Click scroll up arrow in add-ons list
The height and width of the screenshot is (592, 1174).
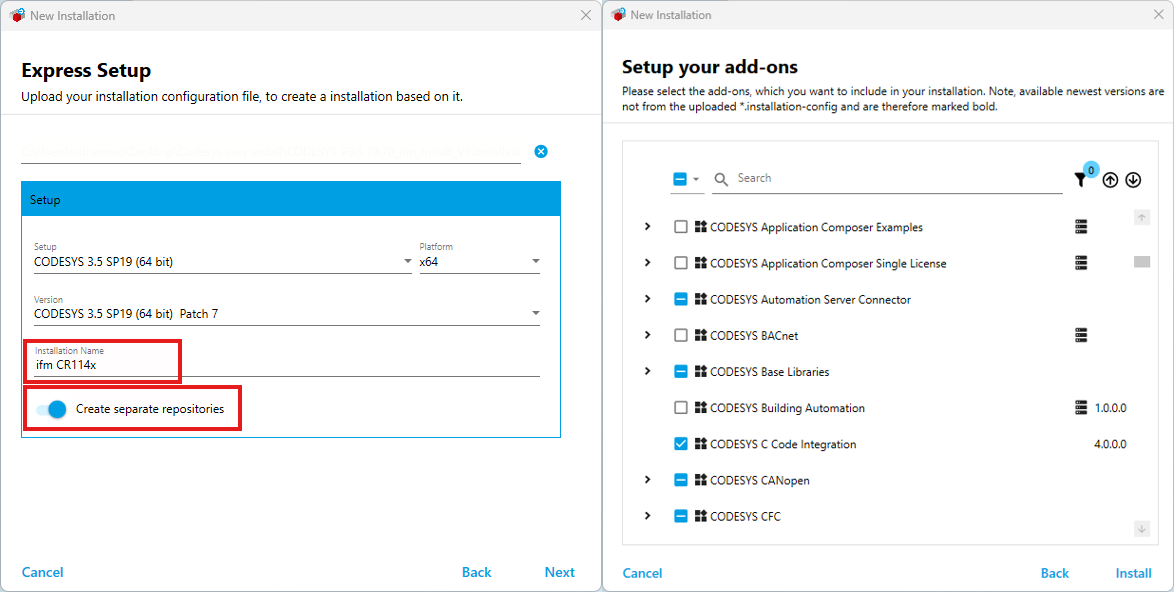click(1142, 218)
